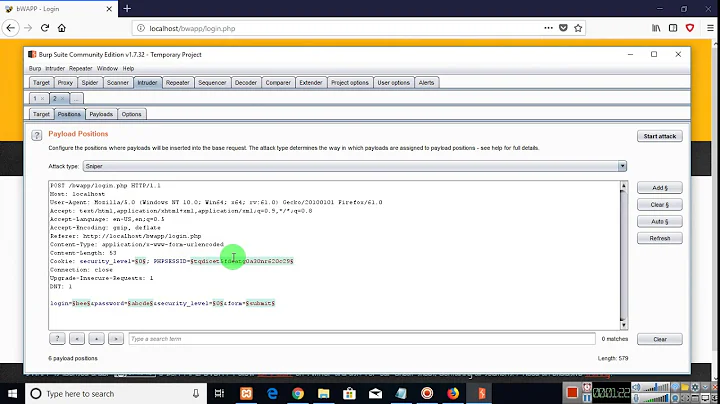The image size is (720, 404).
Task: Select Intruder attack tab 1
Action: [35, 98]
